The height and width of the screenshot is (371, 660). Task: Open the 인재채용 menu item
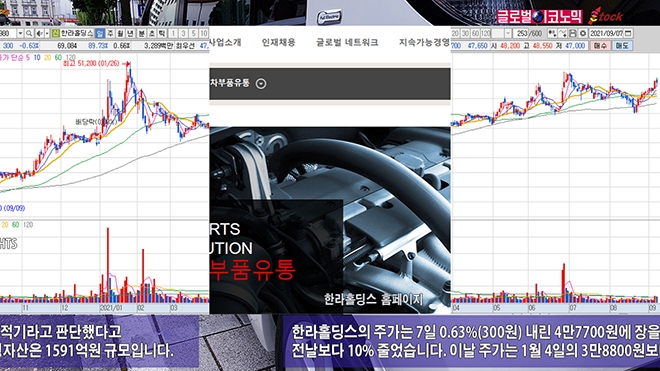(279, 42)
